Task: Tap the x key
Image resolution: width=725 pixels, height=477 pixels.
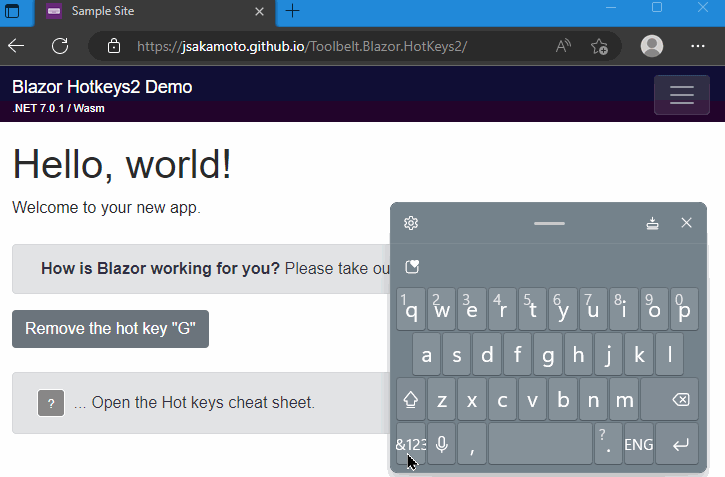Action: click(x=472, y=399)
